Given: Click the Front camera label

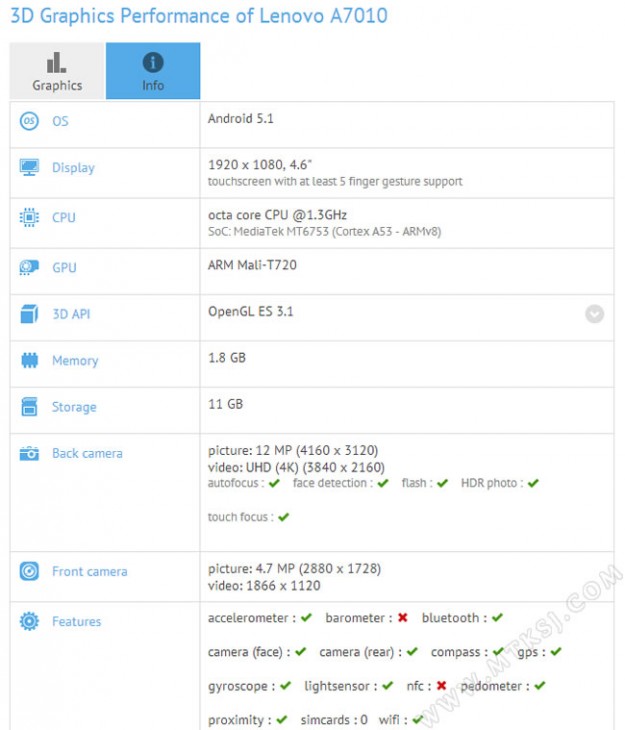Looking at the screenshot, I should pyautogui.click(x=89, y=572).
